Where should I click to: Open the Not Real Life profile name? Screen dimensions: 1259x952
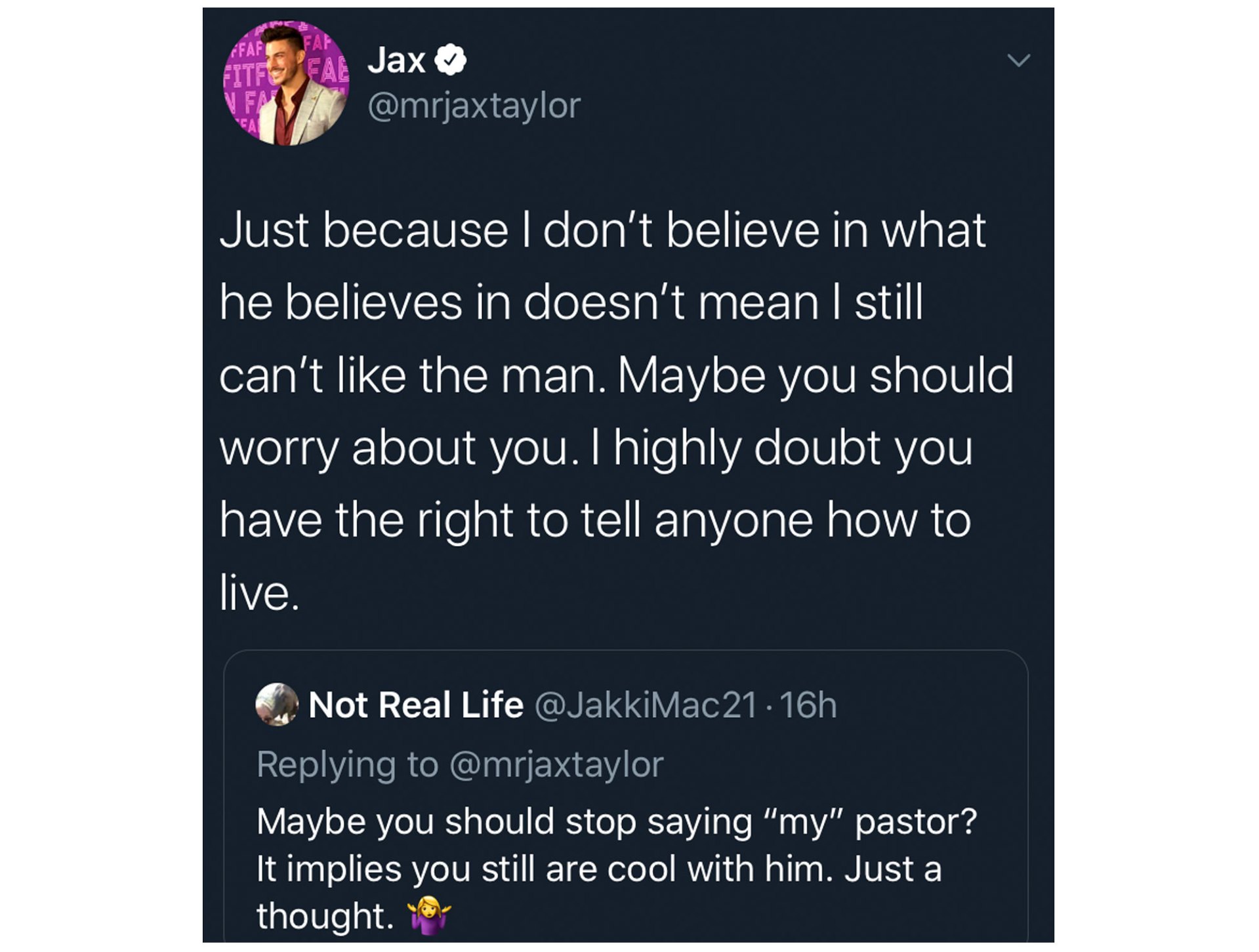coord(416,705)
